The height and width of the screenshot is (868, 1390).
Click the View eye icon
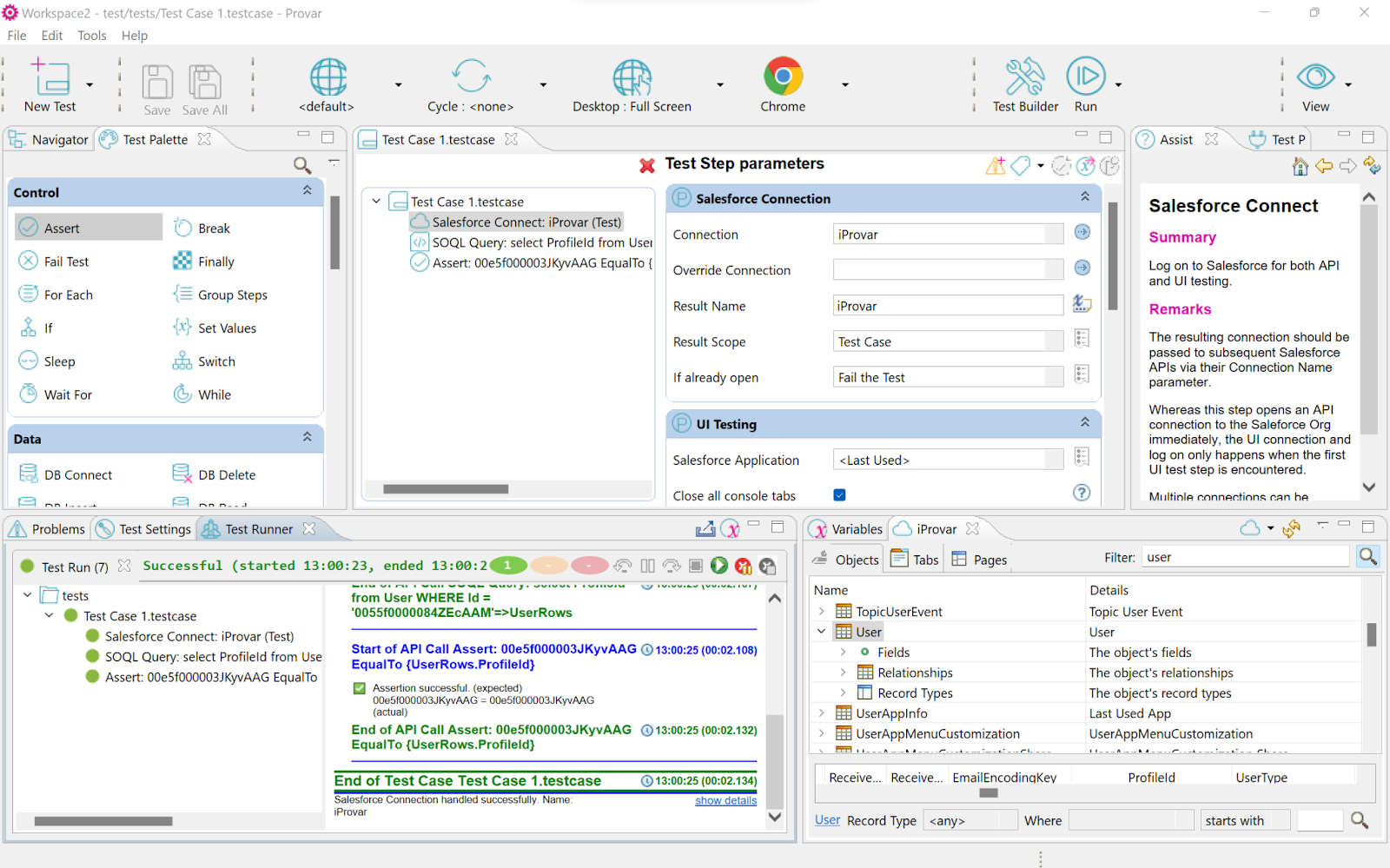pyautogui.click(x=1315, y=76)
